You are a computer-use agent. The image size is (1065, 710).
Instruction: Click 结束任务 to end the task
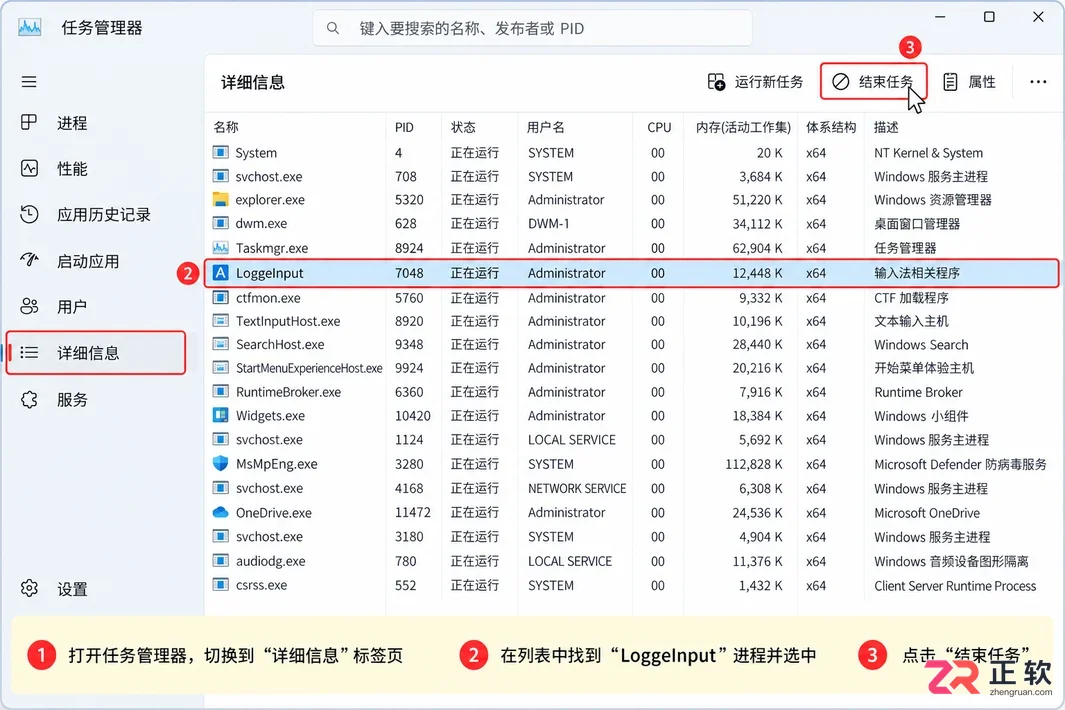coord(873,82)
